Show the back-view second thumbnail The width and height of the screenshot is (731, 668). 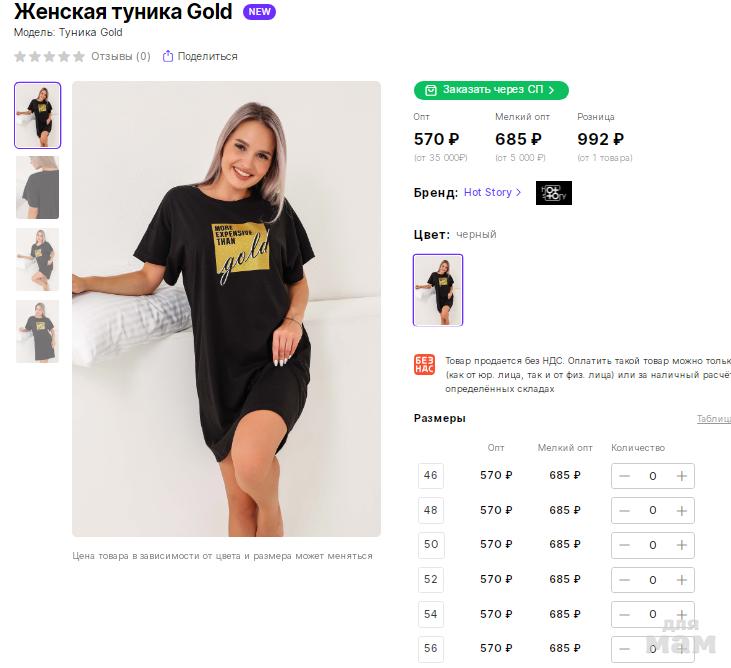click(38, 187)
